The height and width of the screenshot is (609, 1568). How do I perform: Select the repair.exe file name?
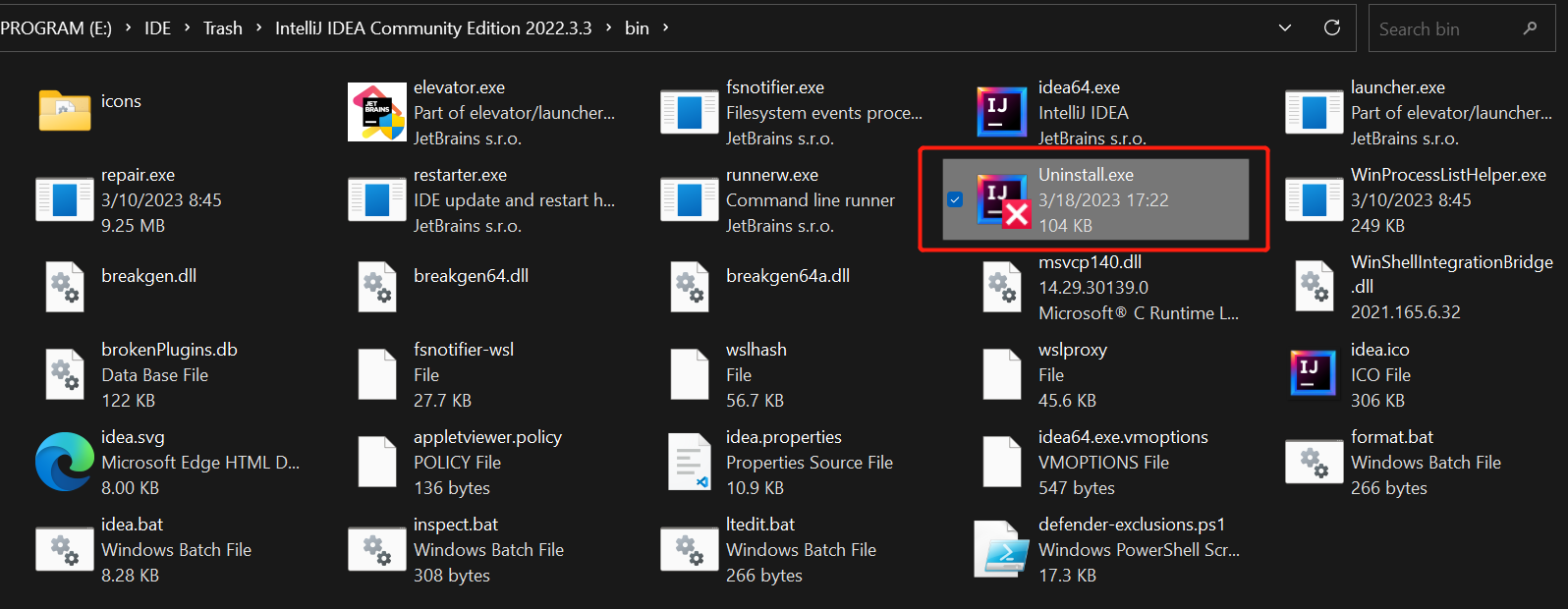pyautogui.click(x=138, y=175)
